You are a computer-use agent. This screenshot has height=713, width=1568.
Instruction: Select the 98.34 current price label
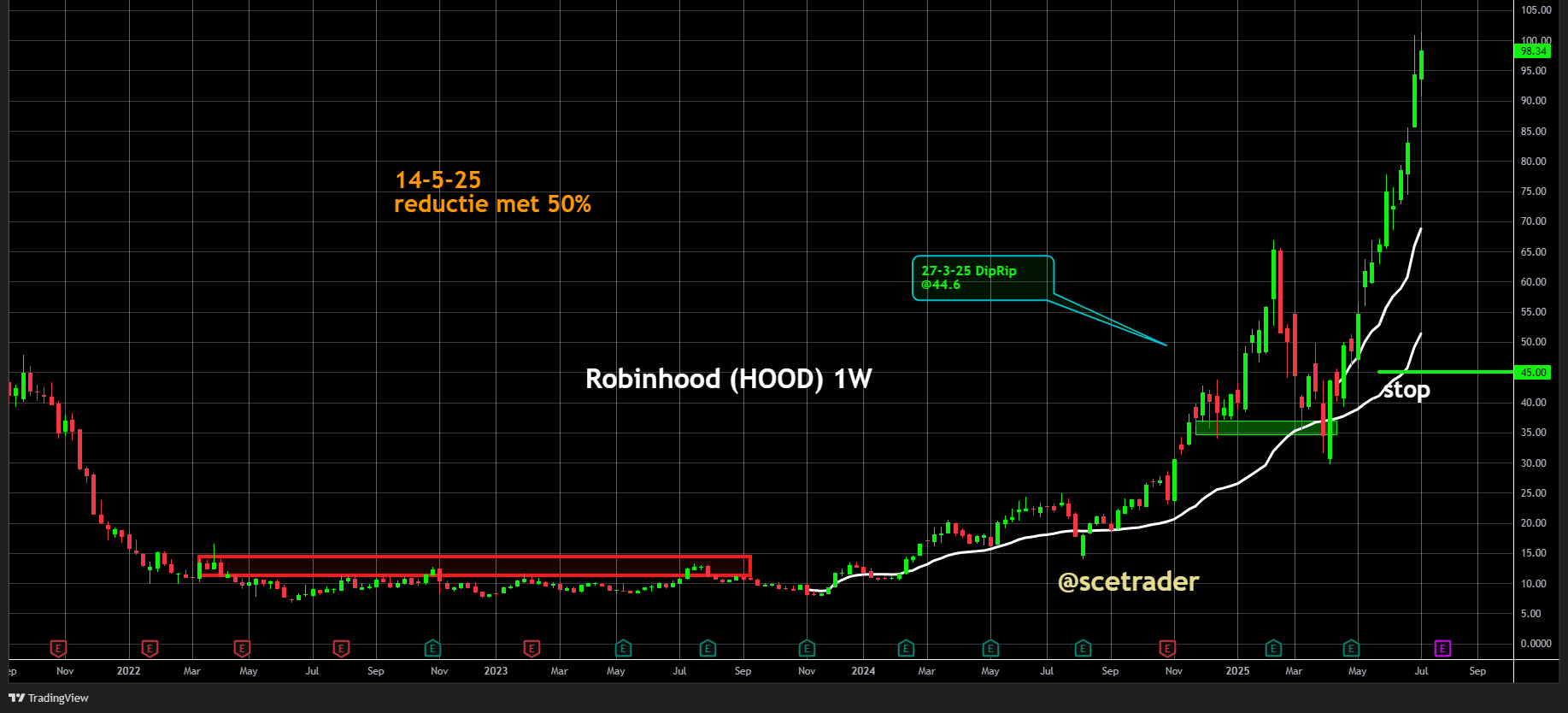pos(1533,51)
